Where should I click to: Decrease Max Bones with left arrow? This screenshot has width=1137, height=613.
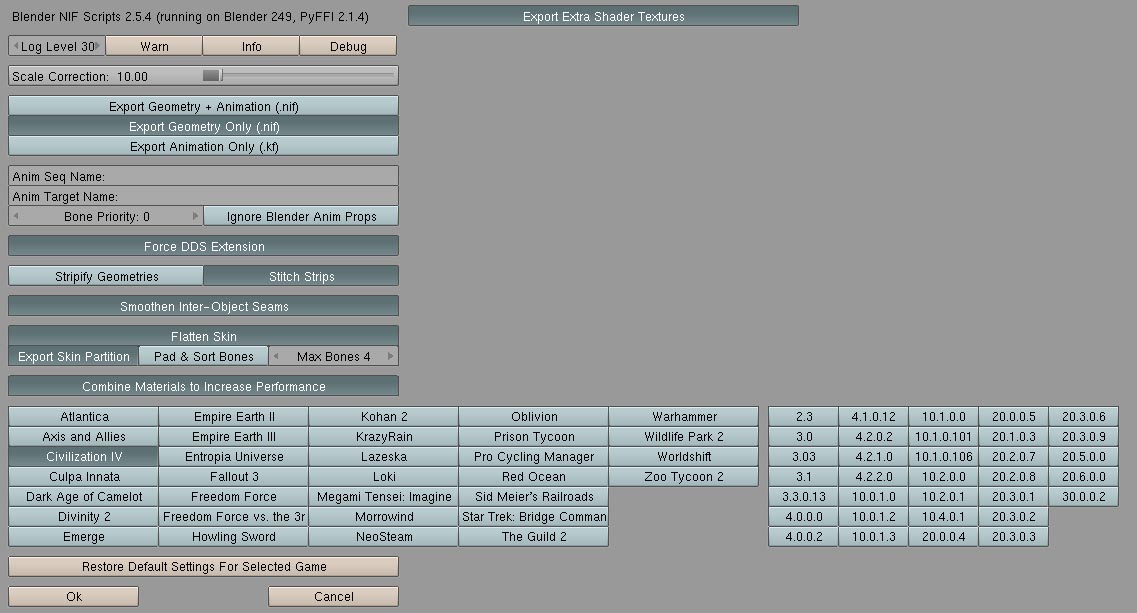276,355
